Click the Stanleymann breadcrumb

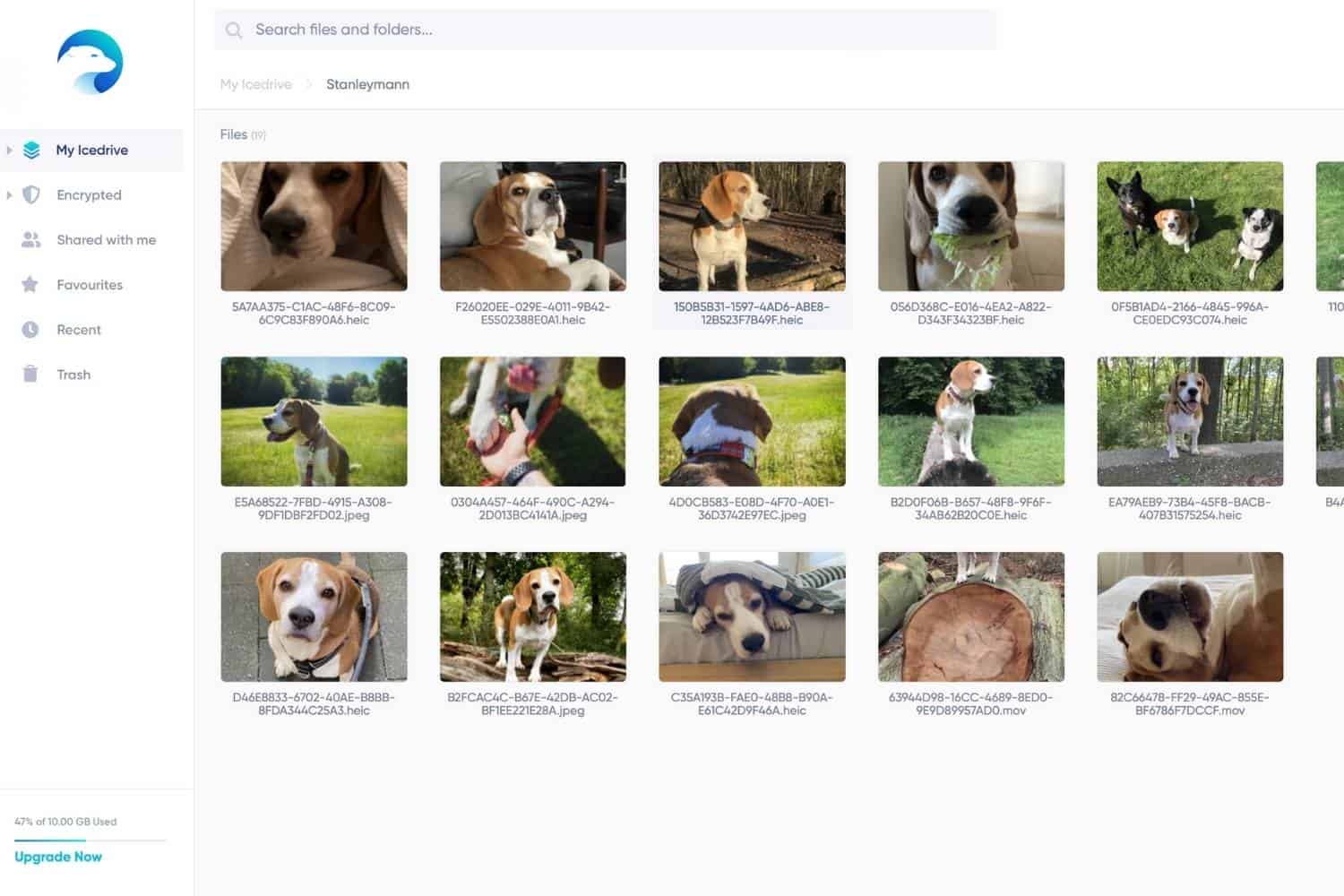[x=367, y=84]
